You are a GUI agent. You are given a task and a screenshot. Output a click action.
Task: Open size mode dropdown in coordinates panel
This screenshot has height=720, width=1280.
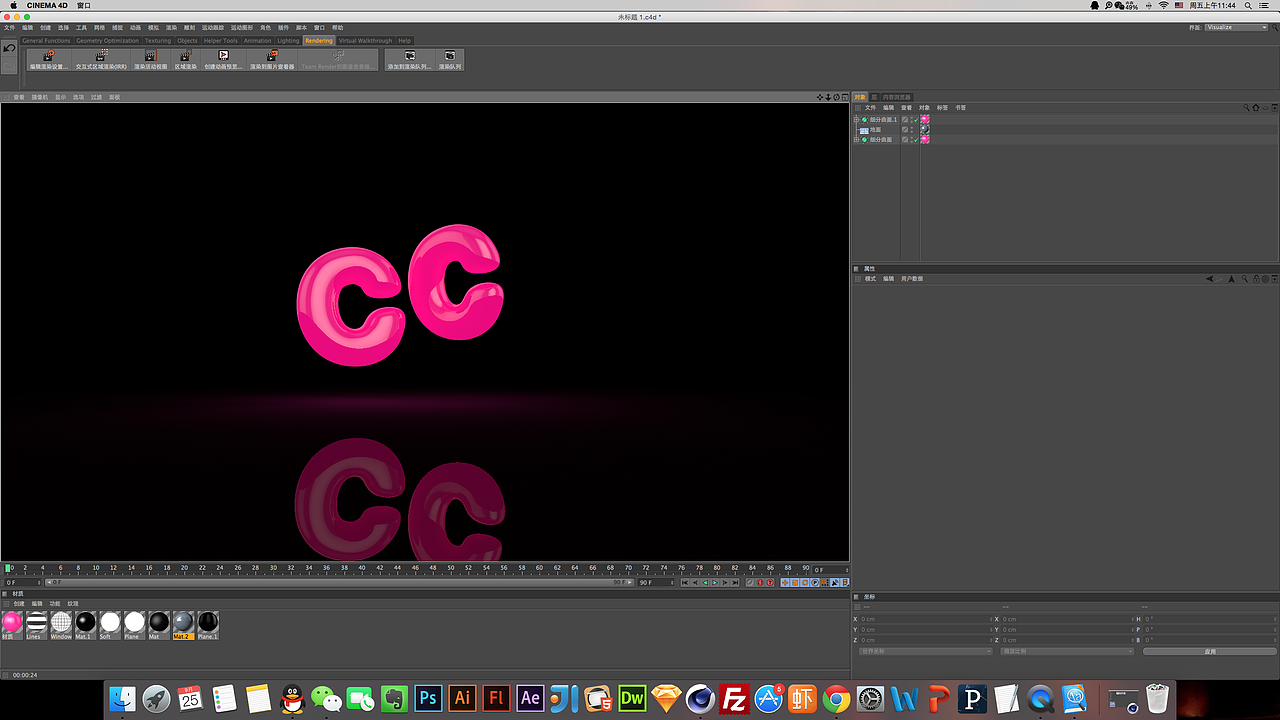pyautogui.click(x=1067, y=651)
